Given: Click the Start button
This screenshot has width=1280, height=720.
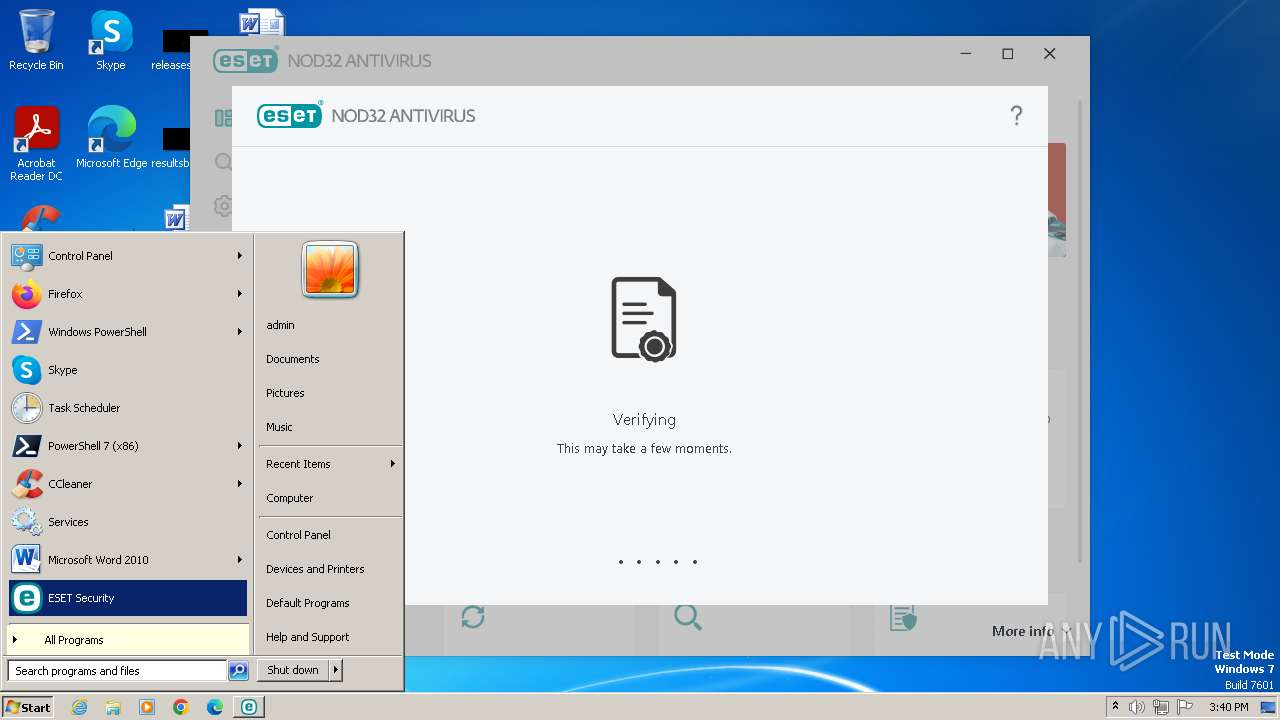Looking at the screenshot, I should (x=28, y=707).
